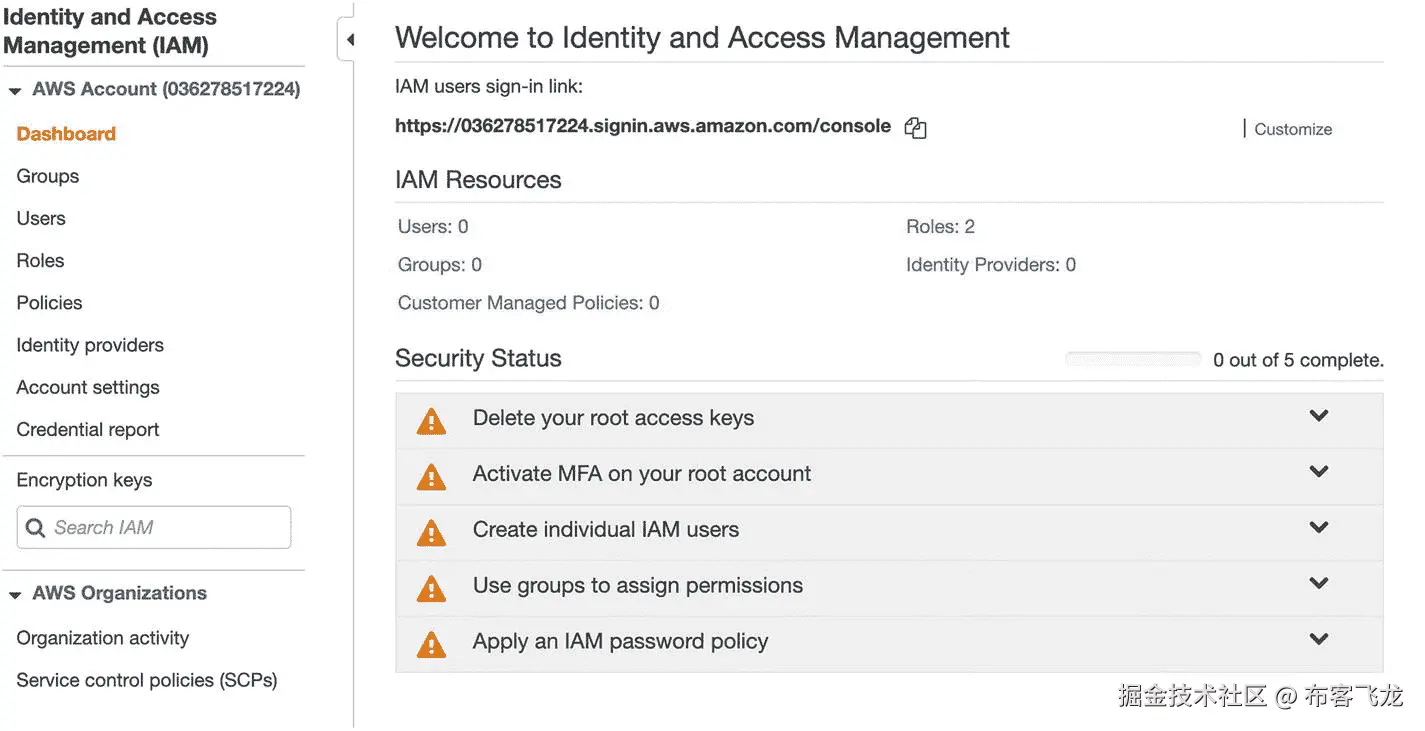1425x731 pixels.
Task: Click warning icon beside Delete root access keys
Action: point(431,421)
